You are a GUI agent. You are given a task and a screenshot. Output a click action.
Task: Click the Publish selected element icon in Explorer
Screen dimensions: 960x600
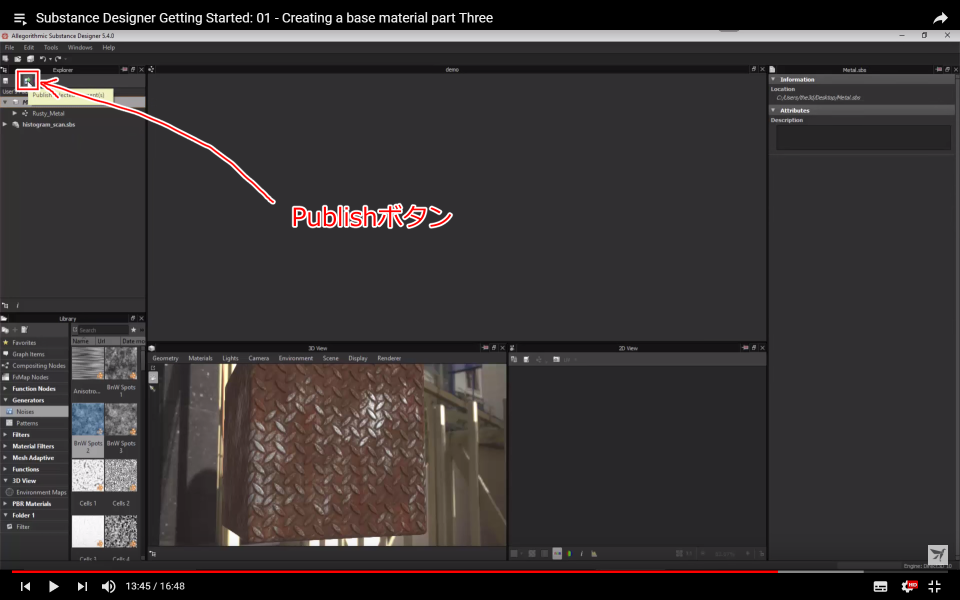coord(28,81)
